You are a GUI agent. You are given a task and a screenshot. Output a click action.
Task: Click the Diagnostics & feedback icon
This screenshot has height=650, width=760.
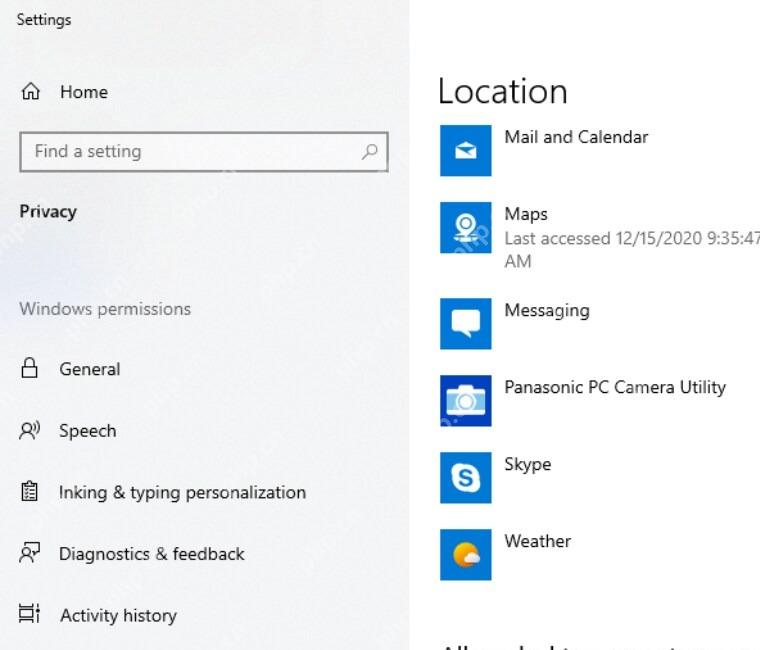tap(30, 553)
